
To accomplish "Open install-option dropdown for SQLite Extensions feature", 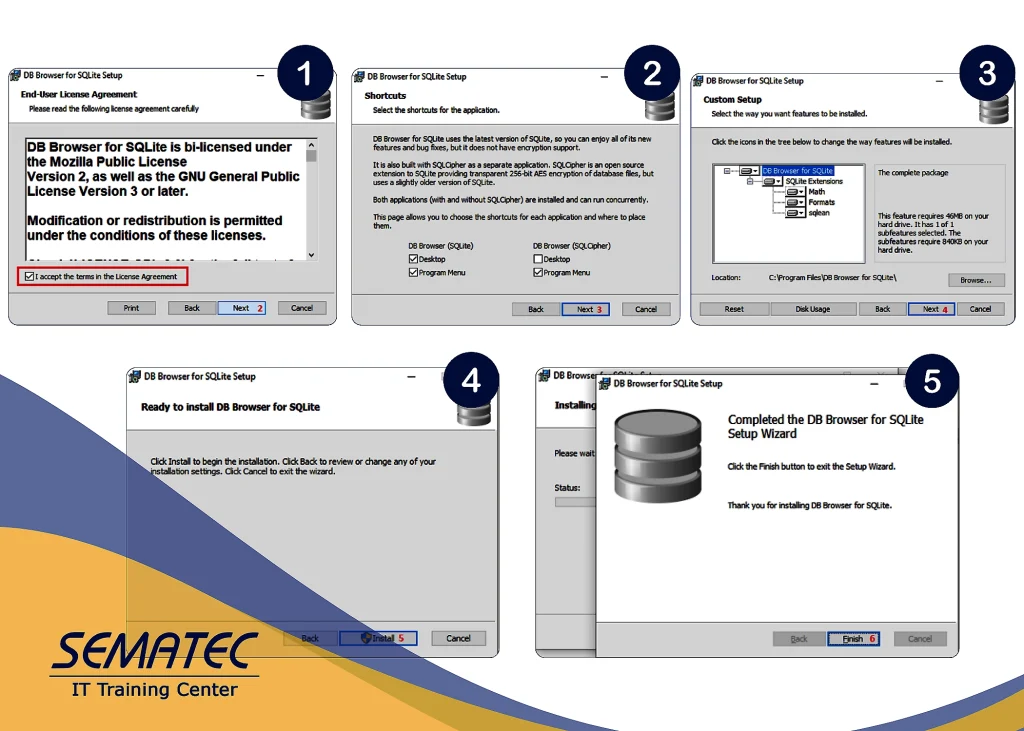I will (773, 182).
